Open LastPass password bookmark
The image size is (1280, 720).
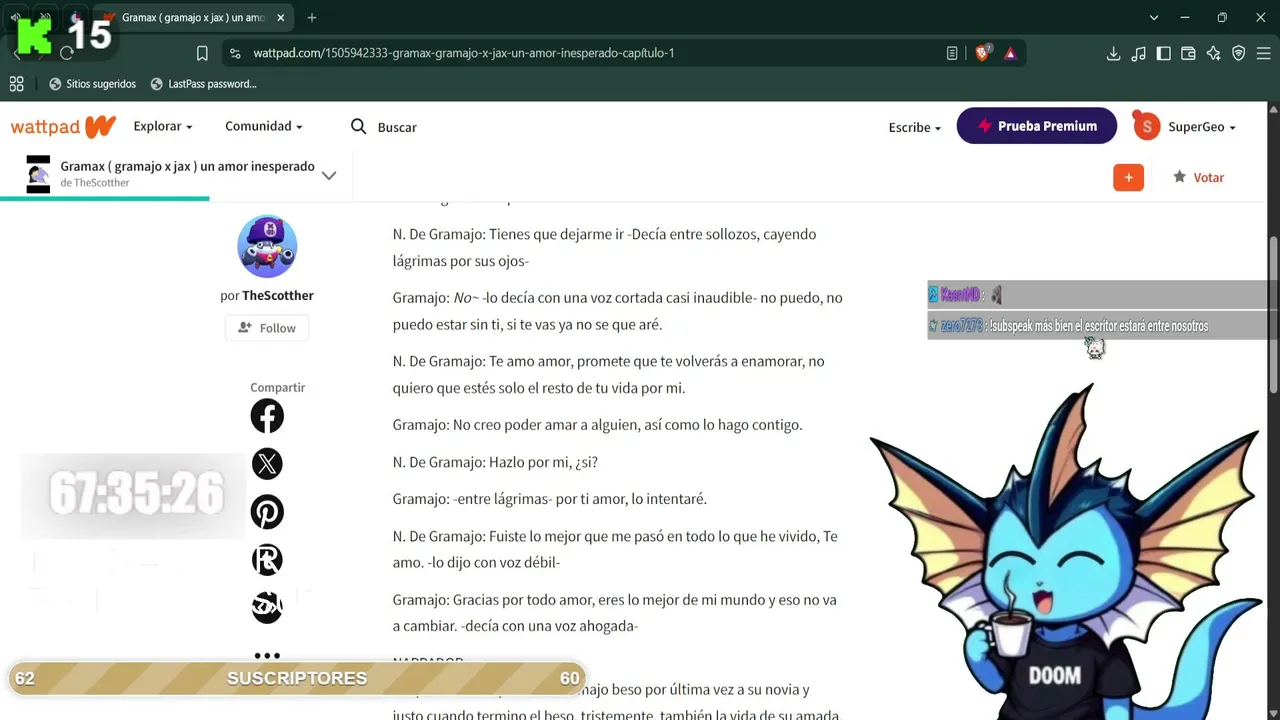point(203,84)
